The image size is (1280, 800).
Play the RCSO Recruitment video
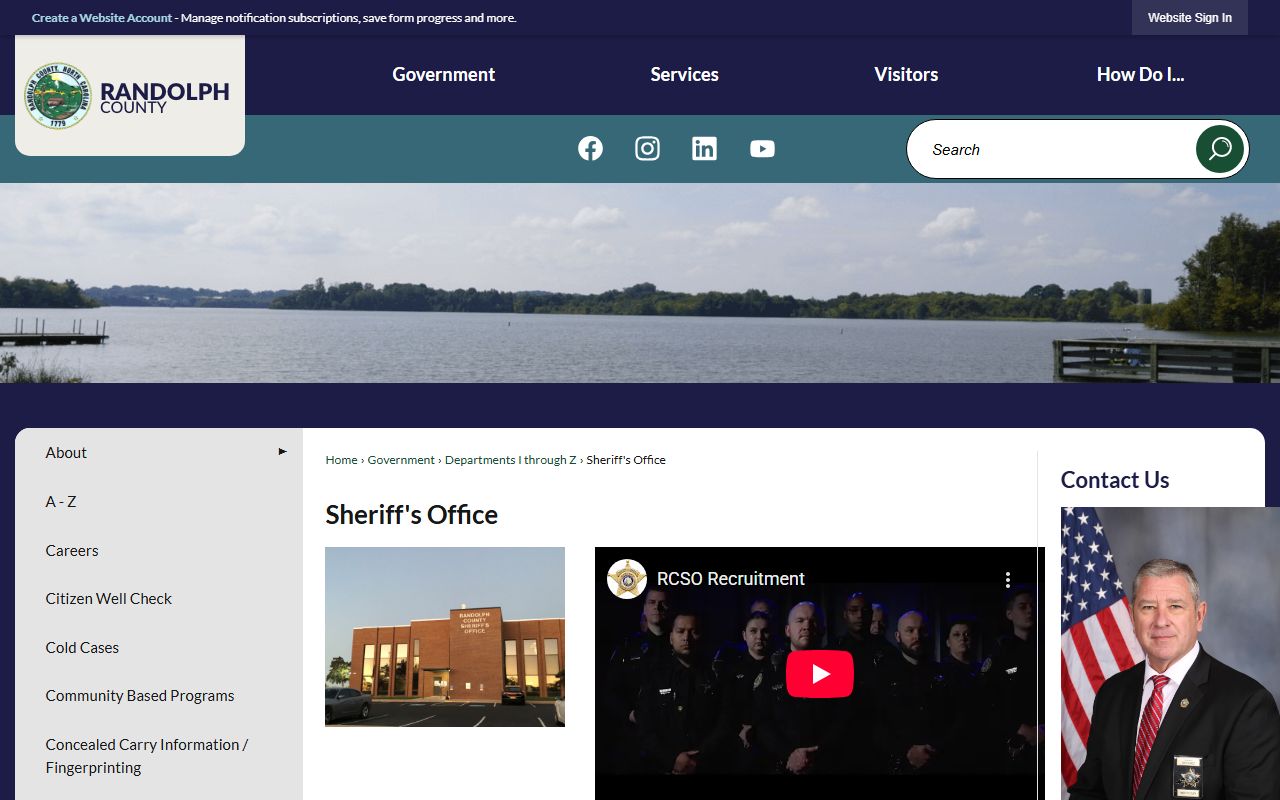click(820, 674)
